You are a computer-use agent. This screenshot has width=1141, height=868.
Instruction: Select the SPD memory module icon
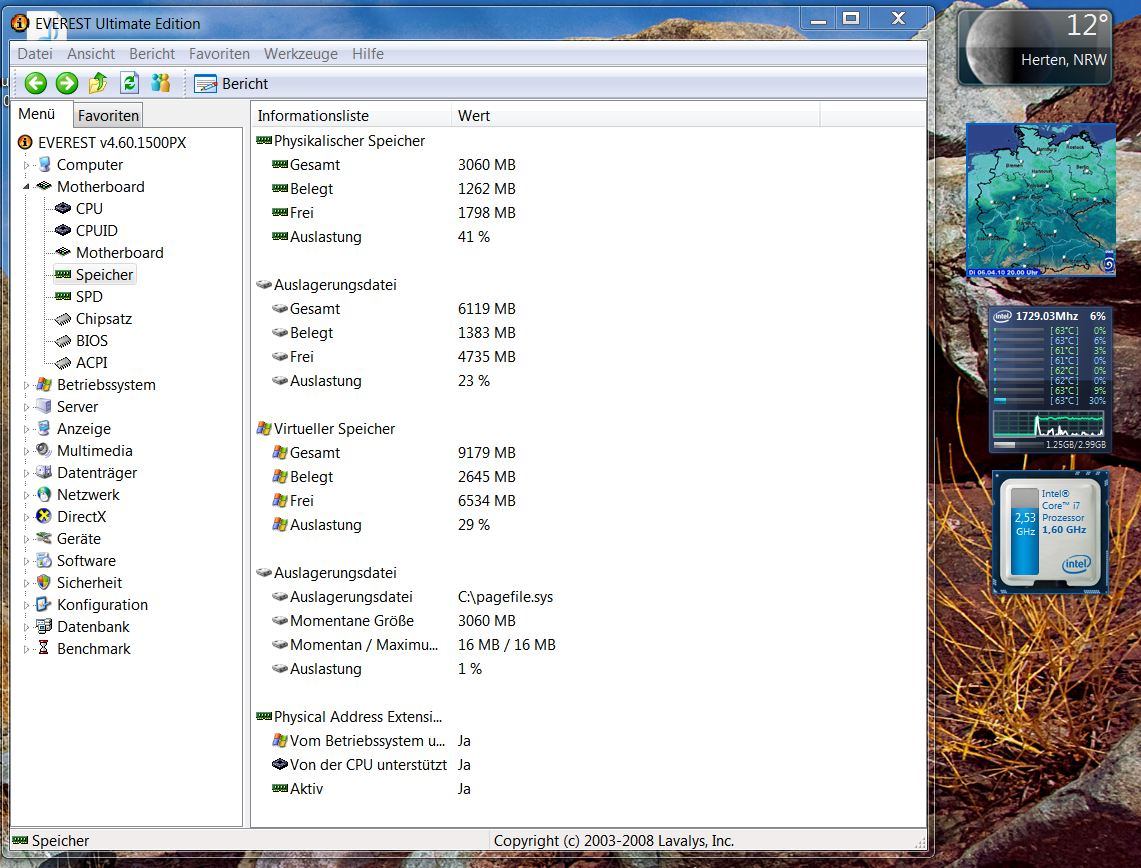(63, 297)
